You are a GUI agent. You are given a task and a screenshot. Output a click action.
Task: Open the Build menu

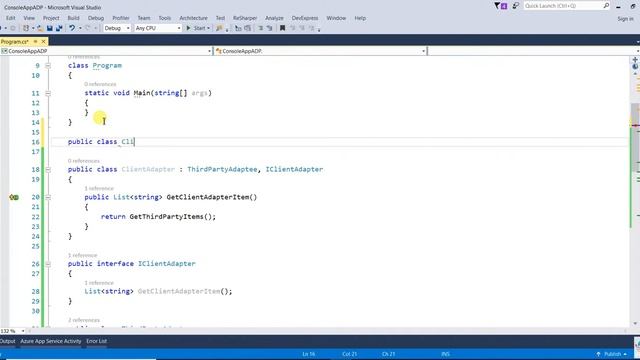[x=73, y=18]
